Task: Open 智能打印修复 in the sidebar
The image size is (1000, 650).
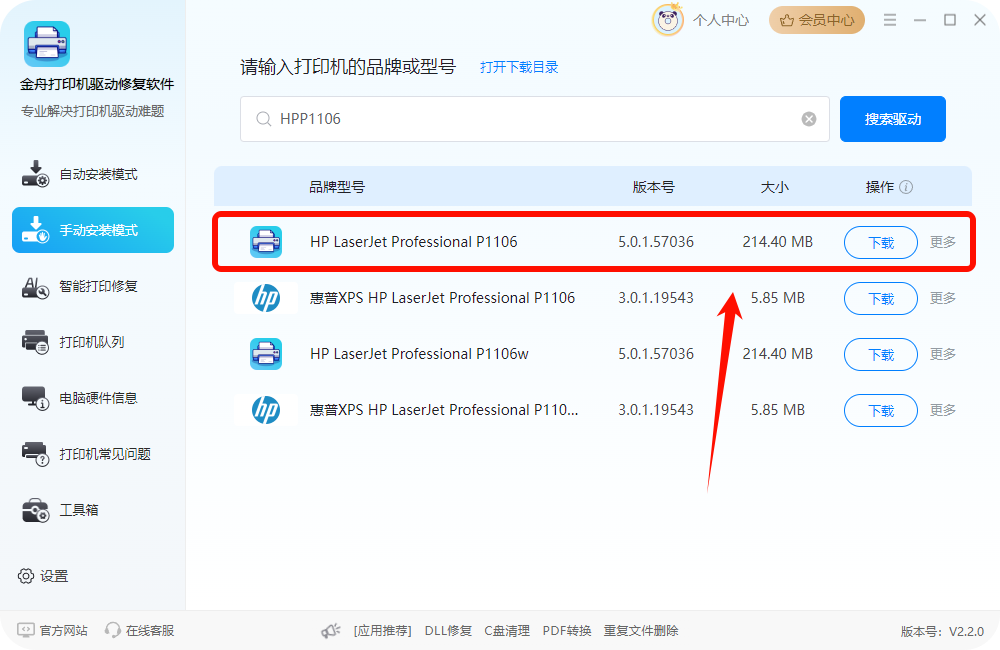Action: 93,286
